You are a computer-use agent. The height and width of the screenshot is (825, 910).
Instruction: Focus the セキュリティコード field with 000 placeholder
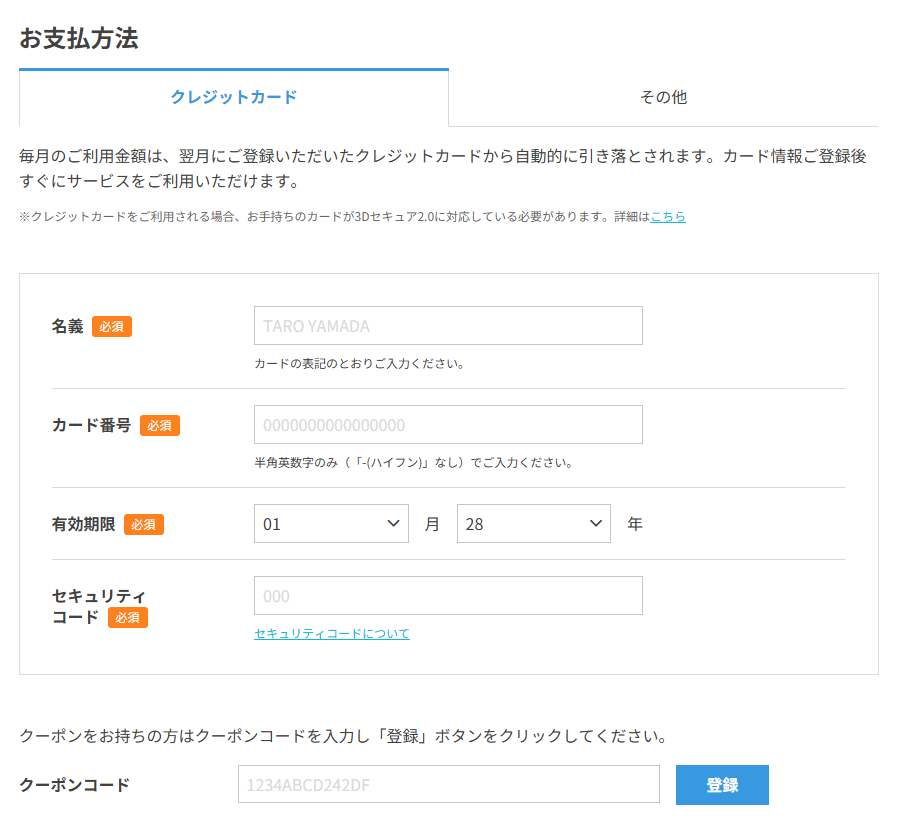point(448,595)
